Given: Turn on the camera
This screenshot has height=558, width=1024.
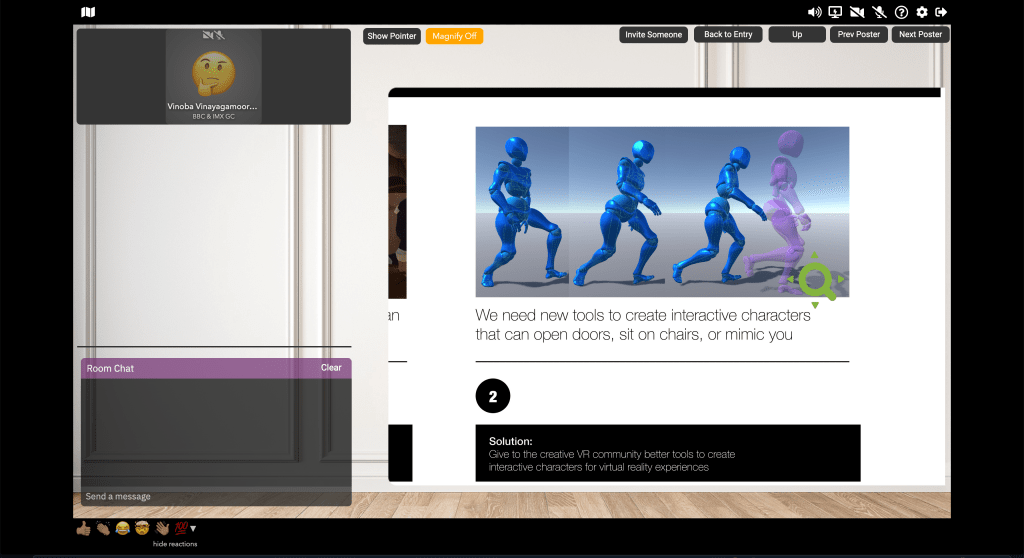Looking at the screenshot, I should [x=857, y=12].
